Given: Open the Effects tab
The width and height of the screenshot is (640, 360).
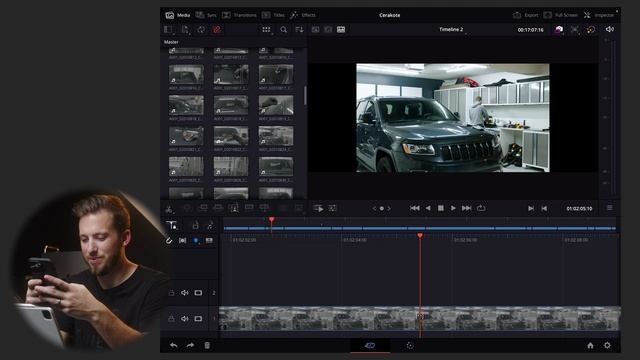Looking at the screenshot, I should (303, 15).
